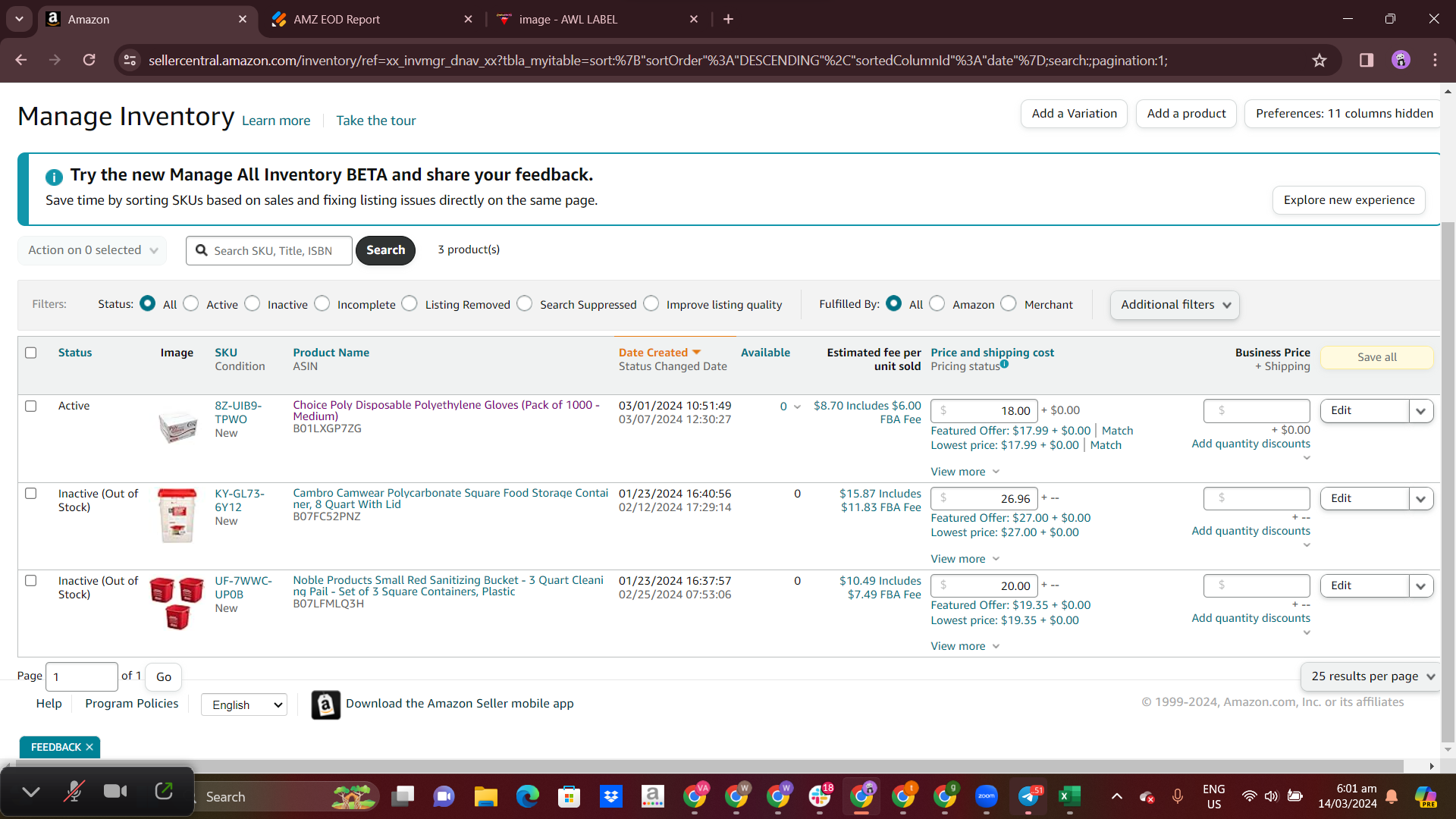Select the Listing Removed status filter
This screenshot has width=1456, height=819.
pyautogui.click(x=409, y=303)
